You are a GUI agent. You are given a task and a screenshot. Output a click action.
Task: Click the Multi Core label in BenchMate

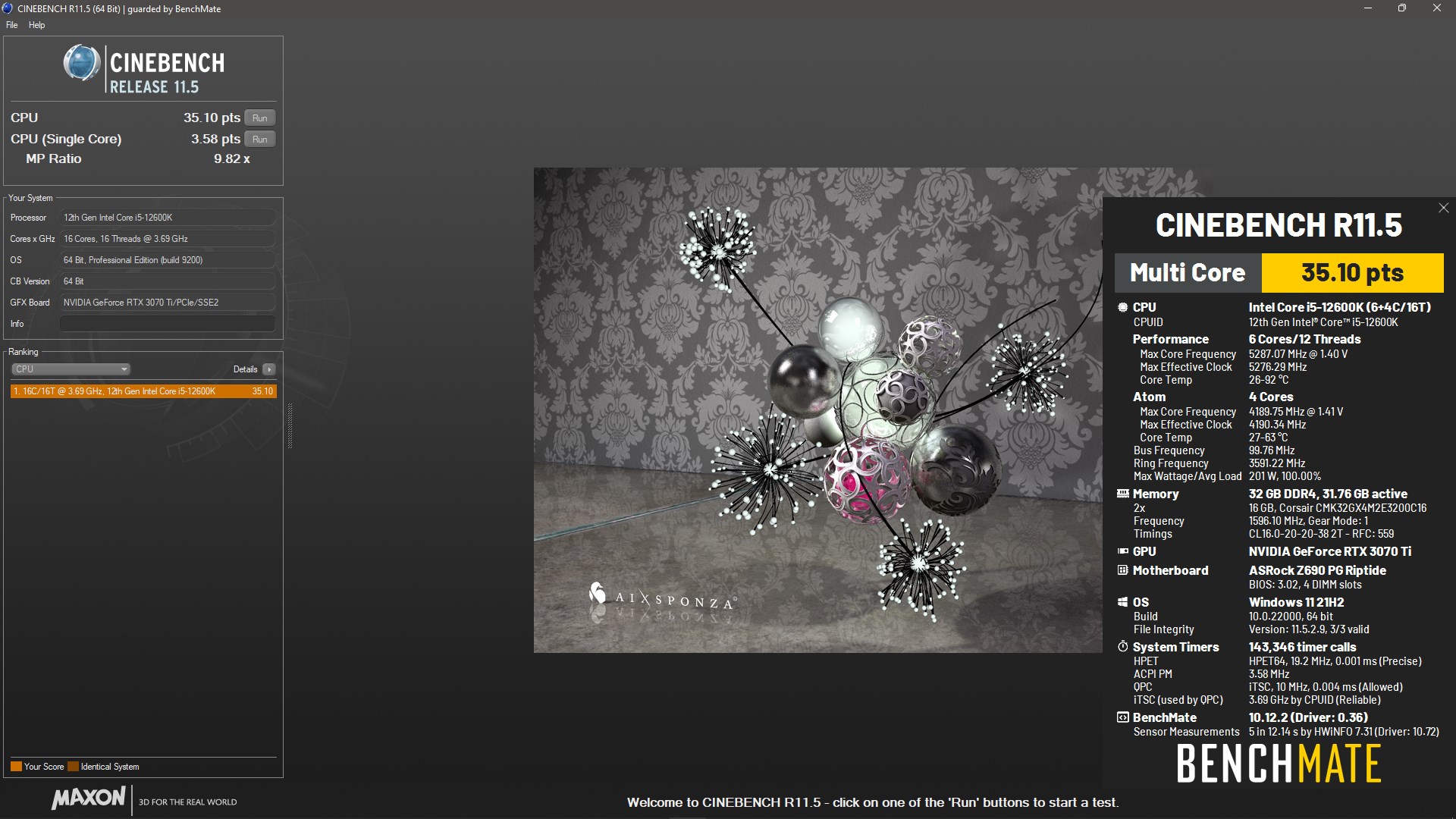tap(1188, 272)
